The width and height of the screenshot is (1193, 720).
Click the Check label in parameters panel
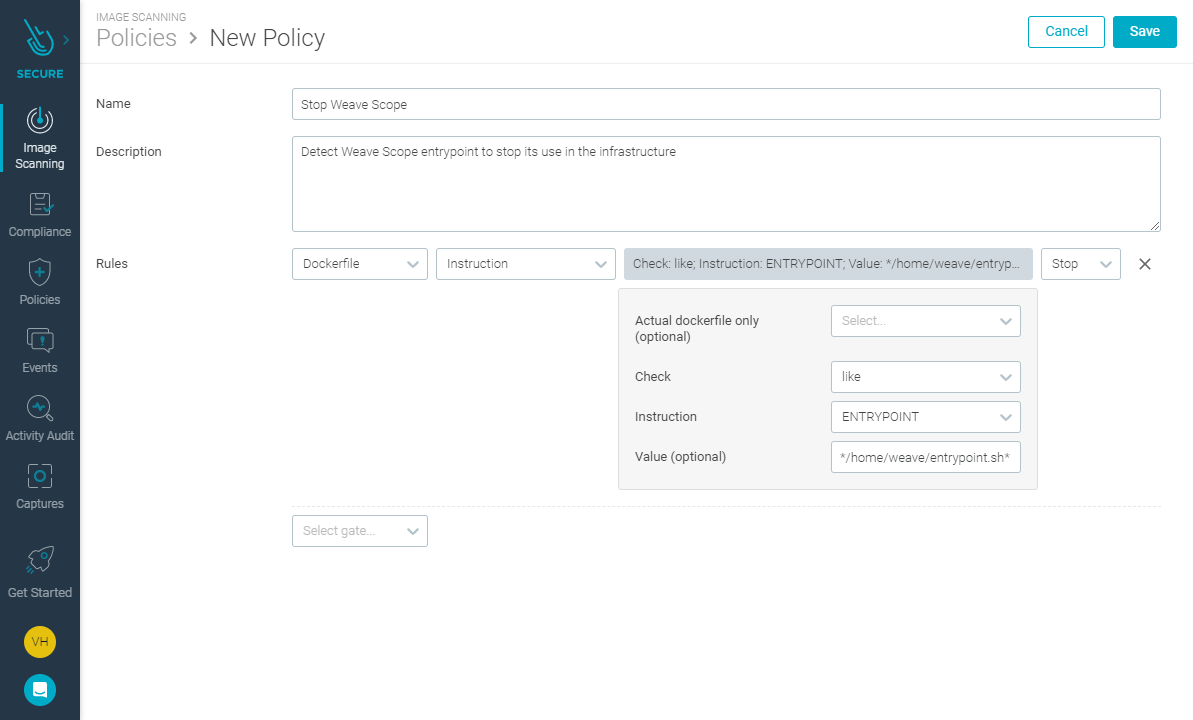(x=653, y=377)
